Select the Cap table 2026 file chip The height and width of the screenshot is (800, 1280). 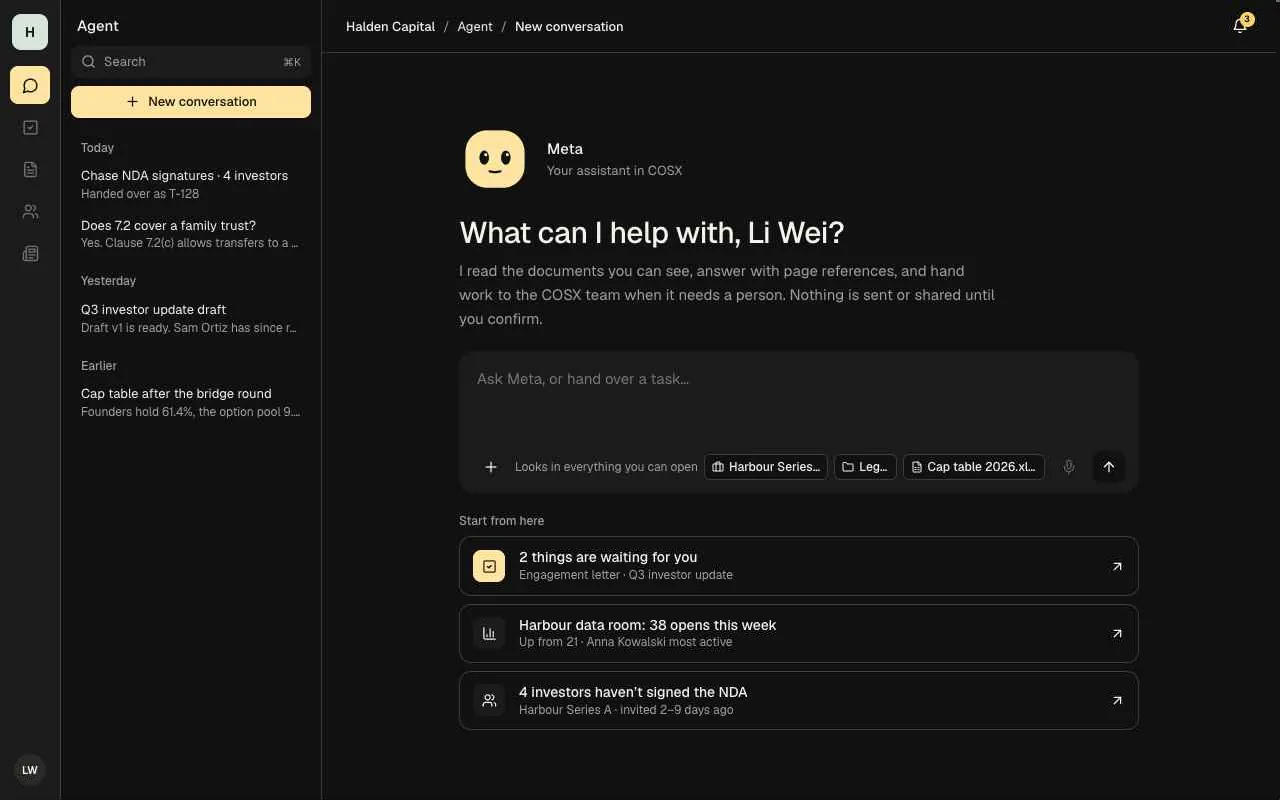(x=974, y=467)
